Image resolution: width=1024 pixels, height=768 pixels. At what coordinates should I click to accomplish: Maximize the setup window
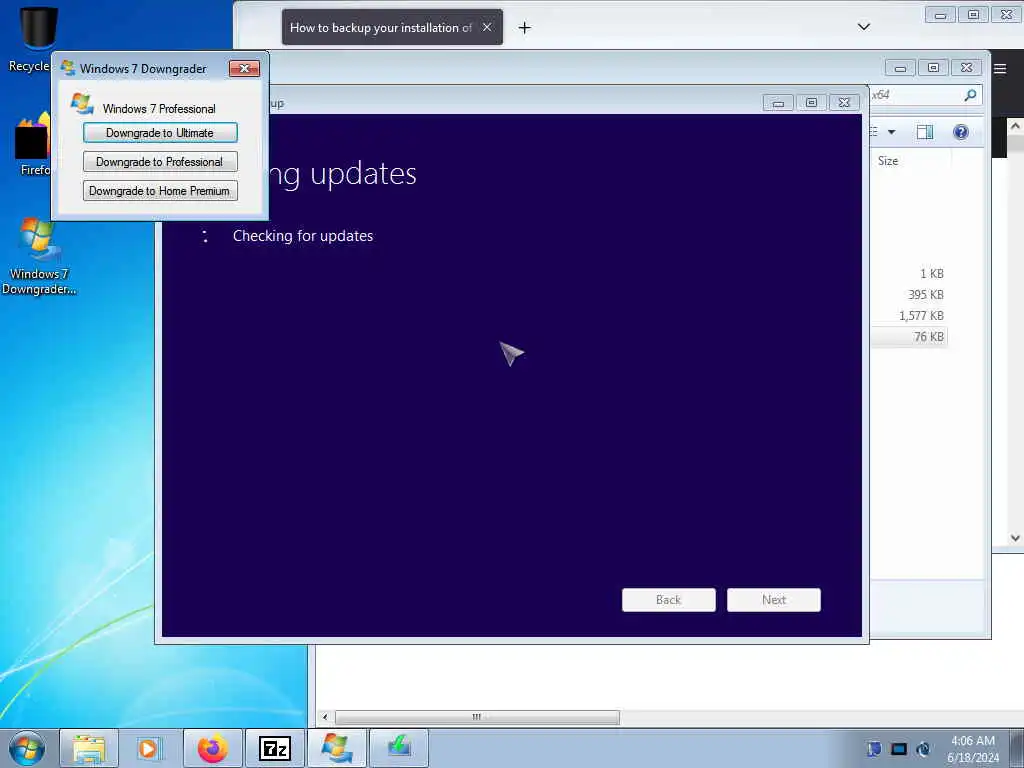811,103
